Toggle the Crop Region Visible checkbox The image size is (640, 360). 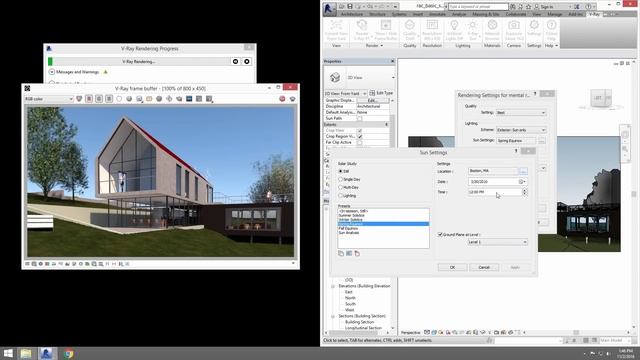click(x=360, y=136)
